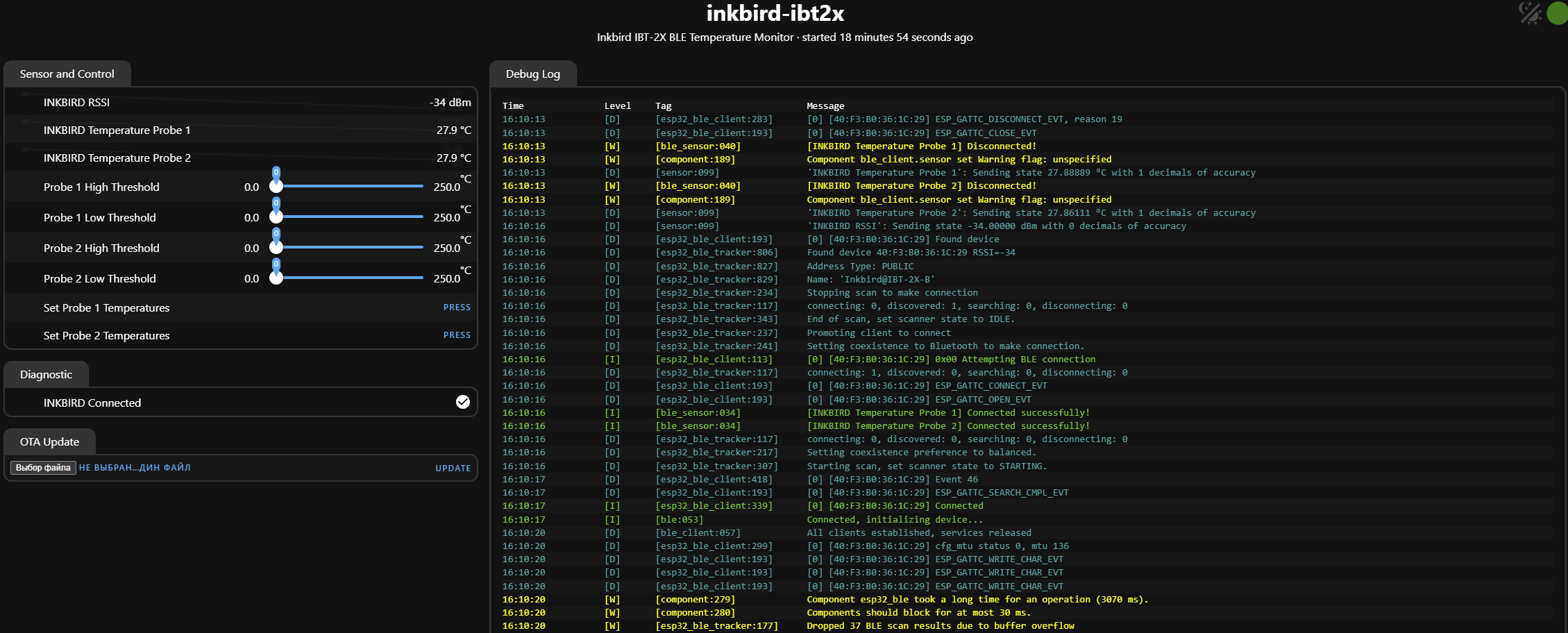This screenshot has height=633, width=1568.
Task: Click the [esp32_ble_tracker:806] tag in the log
Action: tap(716, 252)
